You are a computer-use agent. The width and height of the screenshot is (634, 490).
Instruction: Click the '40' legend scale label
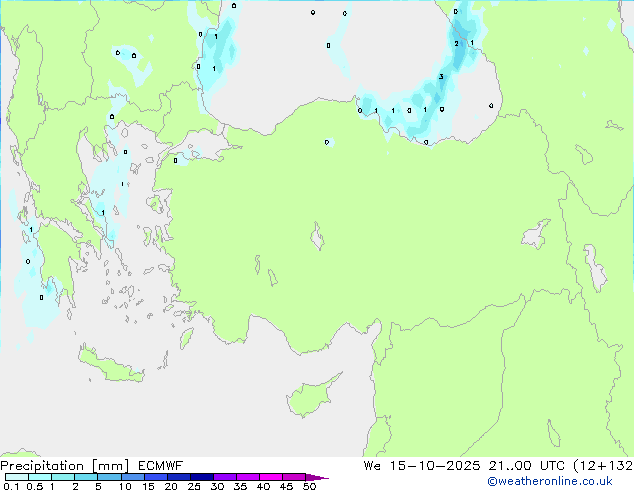tap(263, 486)
